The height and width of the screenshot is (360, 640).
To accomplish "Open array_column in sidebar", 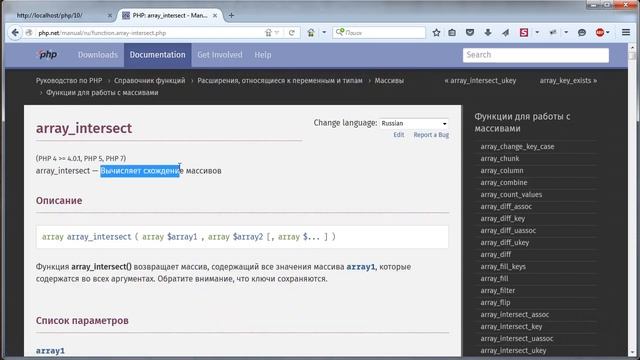I will [x=502, y=171].
